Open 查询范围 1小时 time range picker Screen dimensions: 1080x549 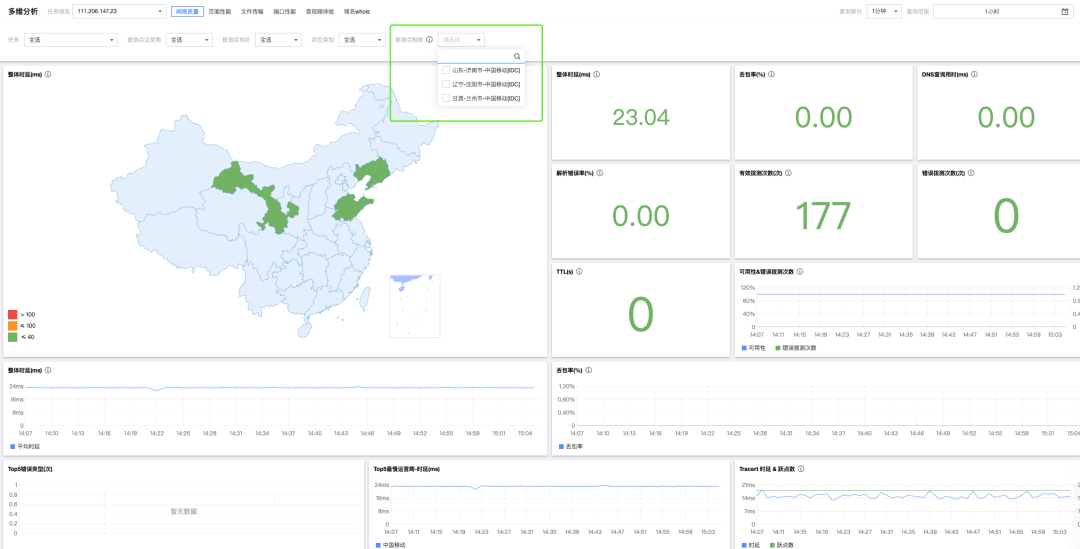click(1002, 11)
